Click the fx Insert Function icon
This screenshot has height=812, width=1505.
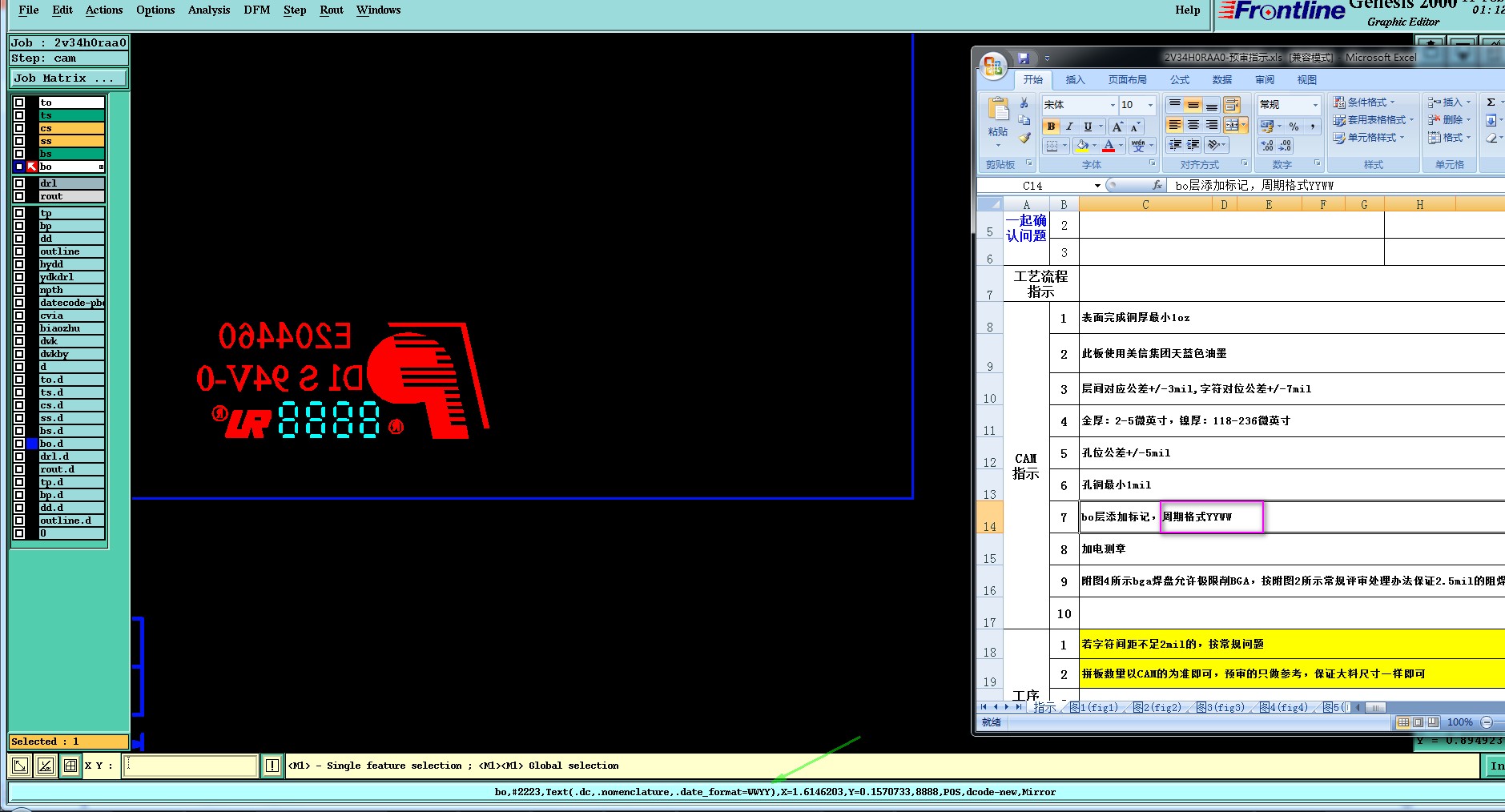(x=1157, y=185)
